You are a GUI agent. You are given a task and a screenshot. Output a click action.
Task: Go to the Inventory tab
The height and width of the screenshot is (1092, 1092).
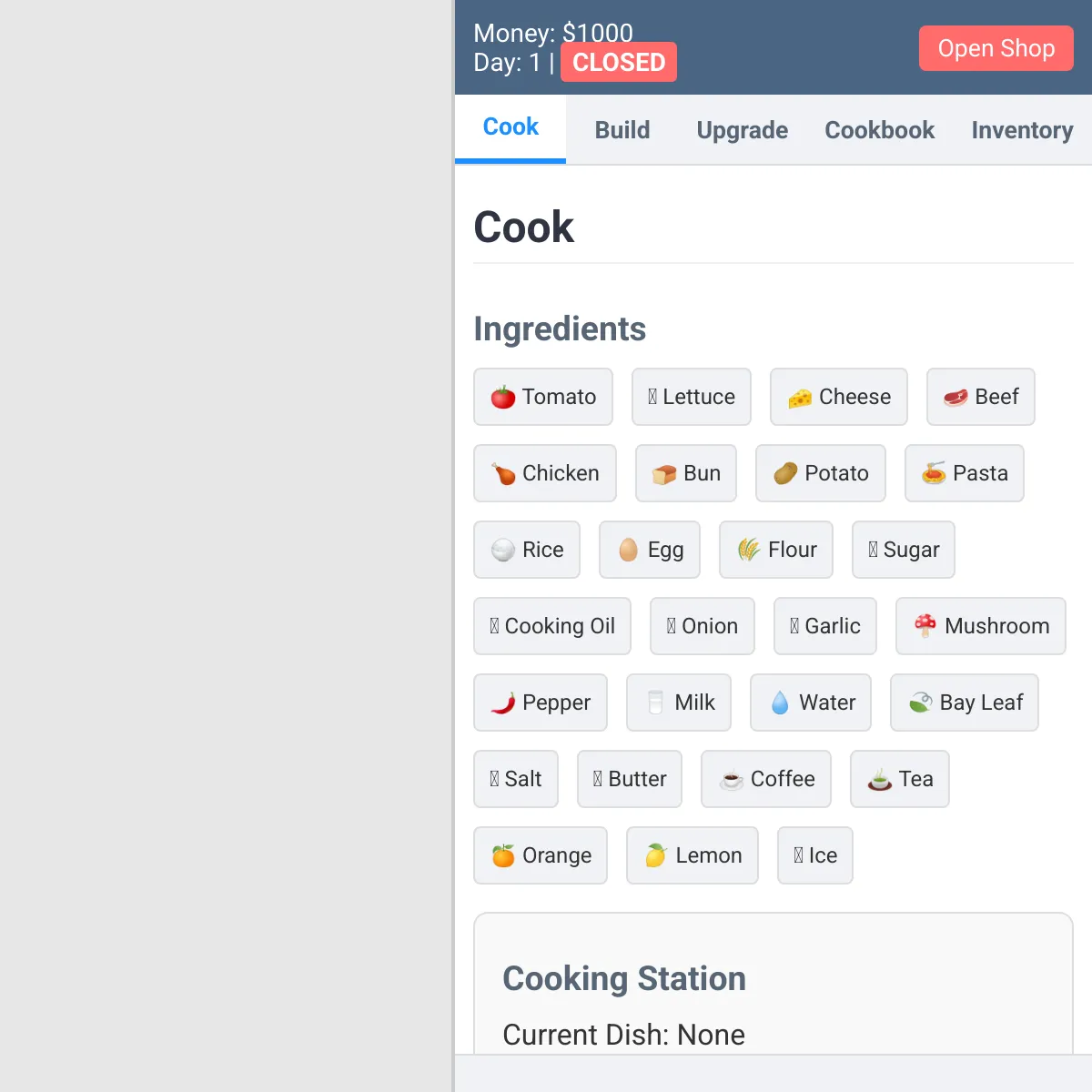pyautogui.click(x=1022, y=130)
